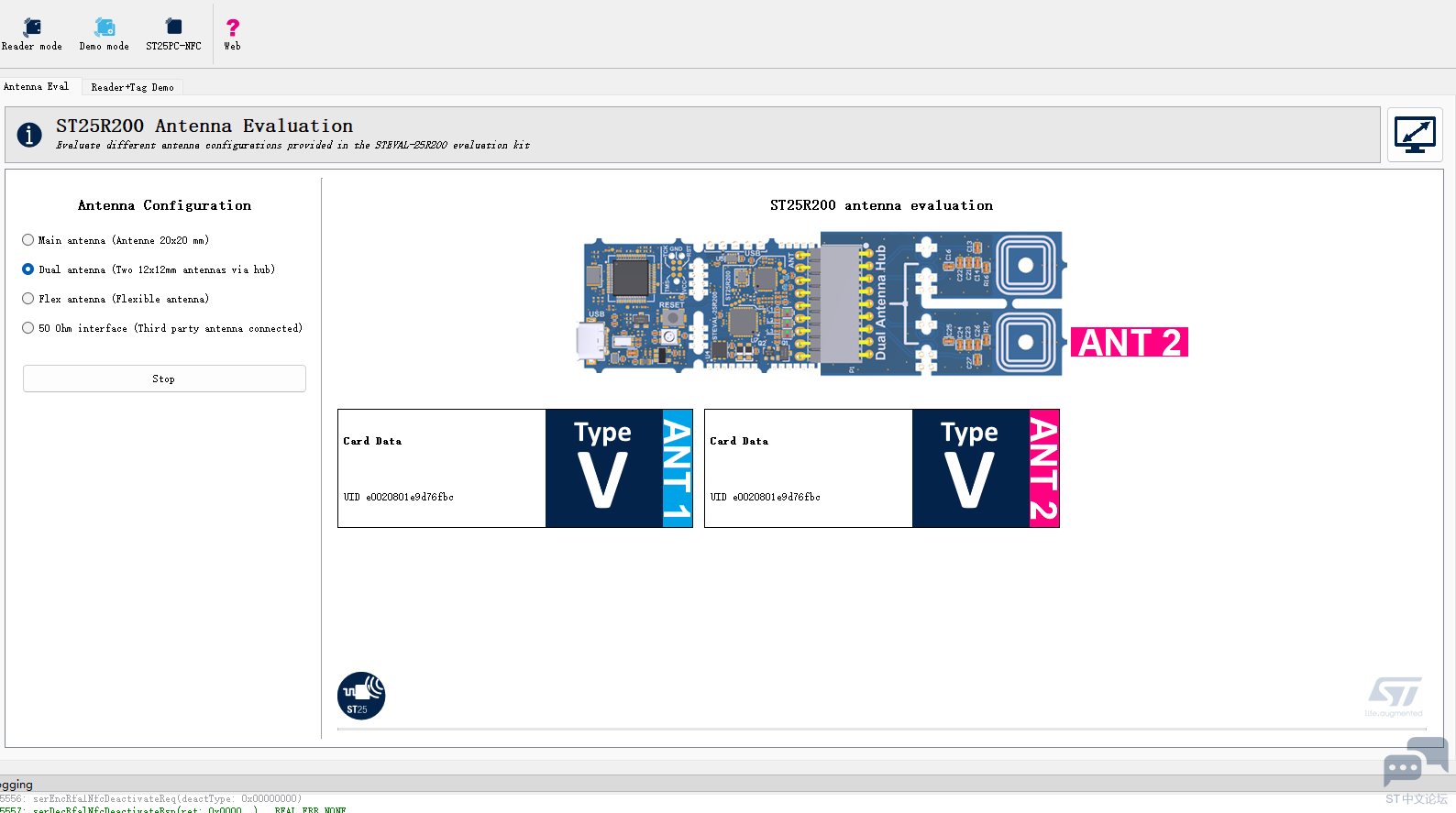Switch to Demo mode in the toolbar

[x=105, y=34]
